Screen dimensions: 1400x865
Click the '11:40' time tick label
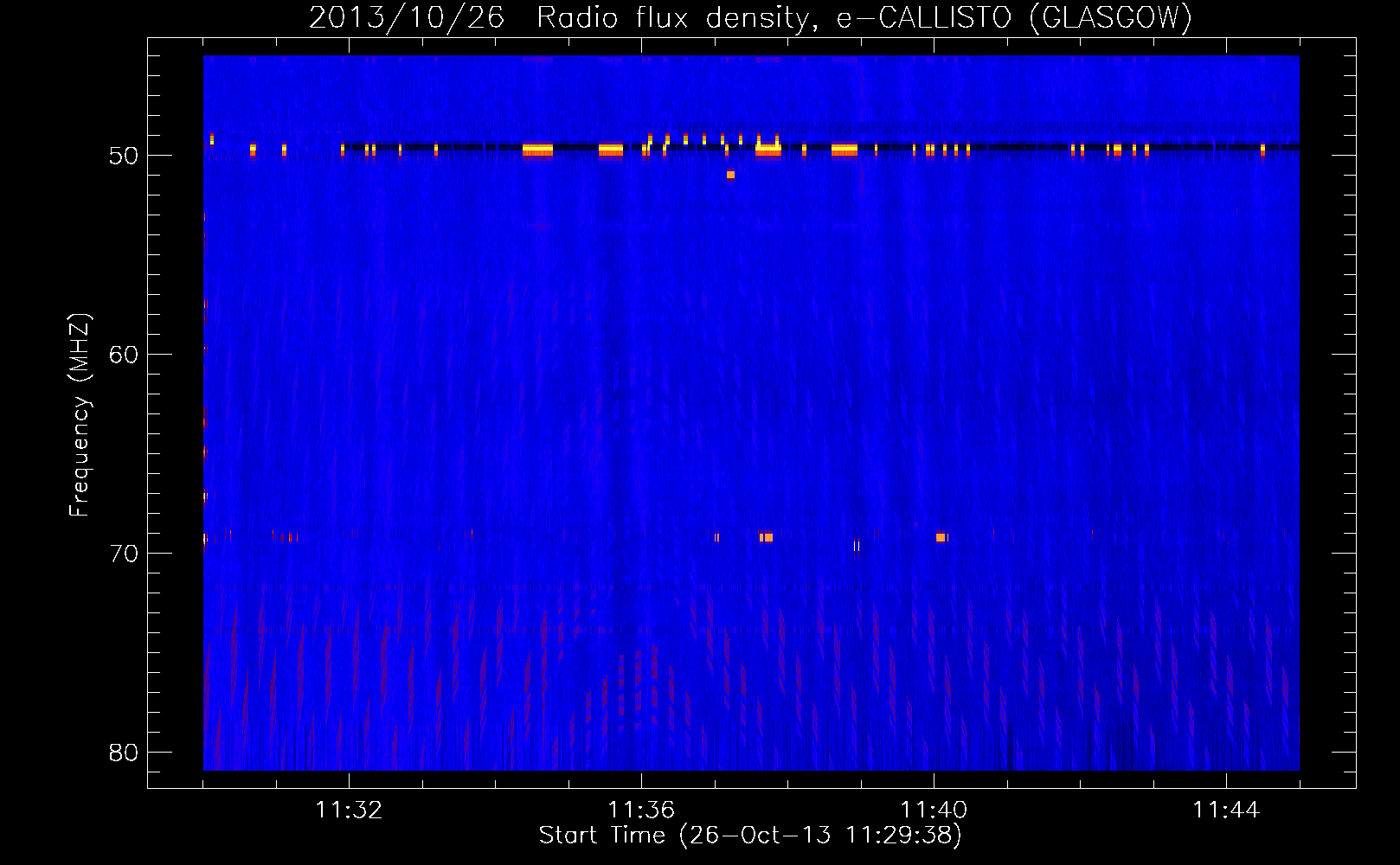pyautogui.click(x=934, y=810)
